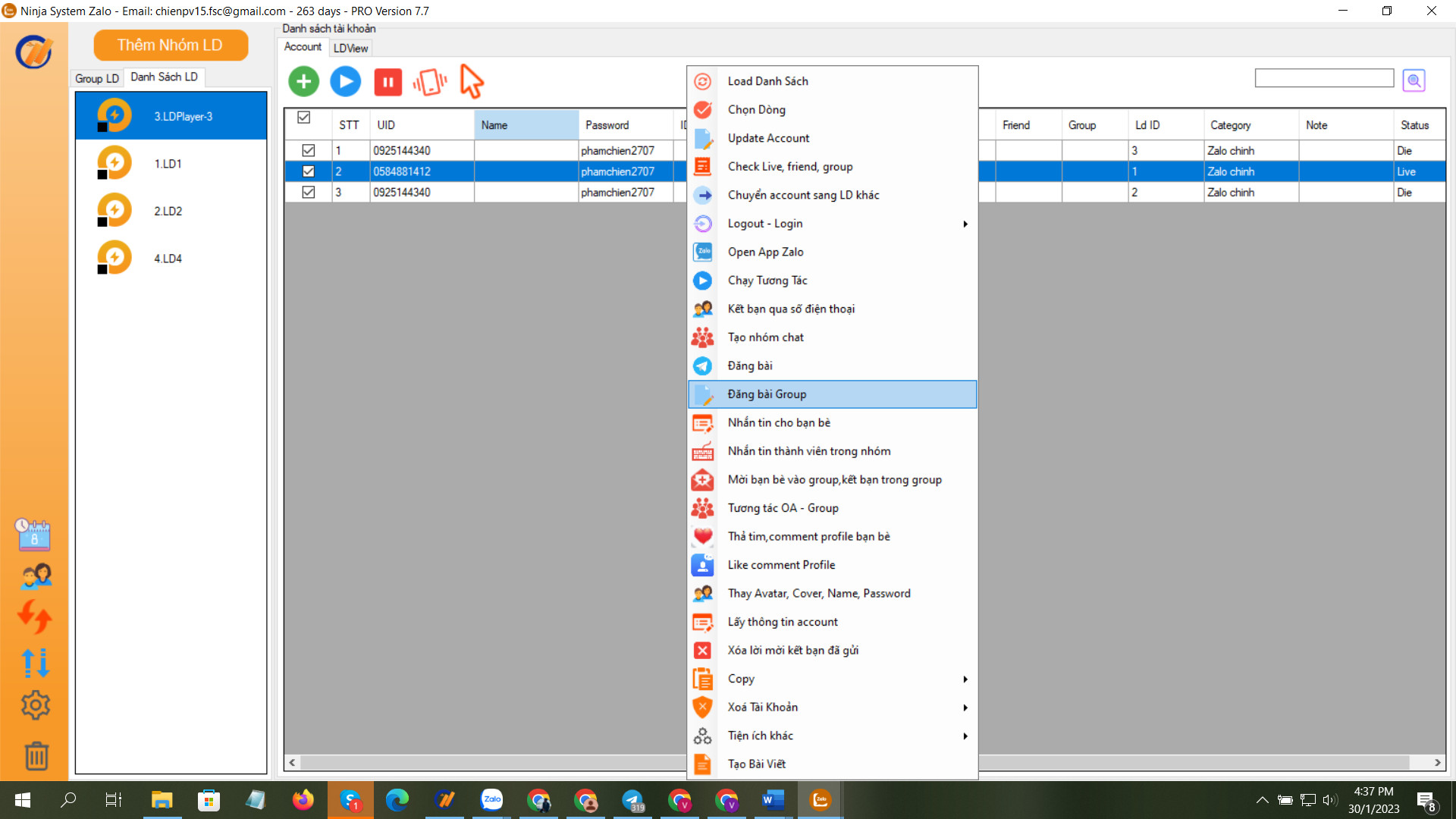The width and height of the screenshot is (1456, 819).
Task: Toggle checkbox for row STT 1
Action: click(308, 150)
